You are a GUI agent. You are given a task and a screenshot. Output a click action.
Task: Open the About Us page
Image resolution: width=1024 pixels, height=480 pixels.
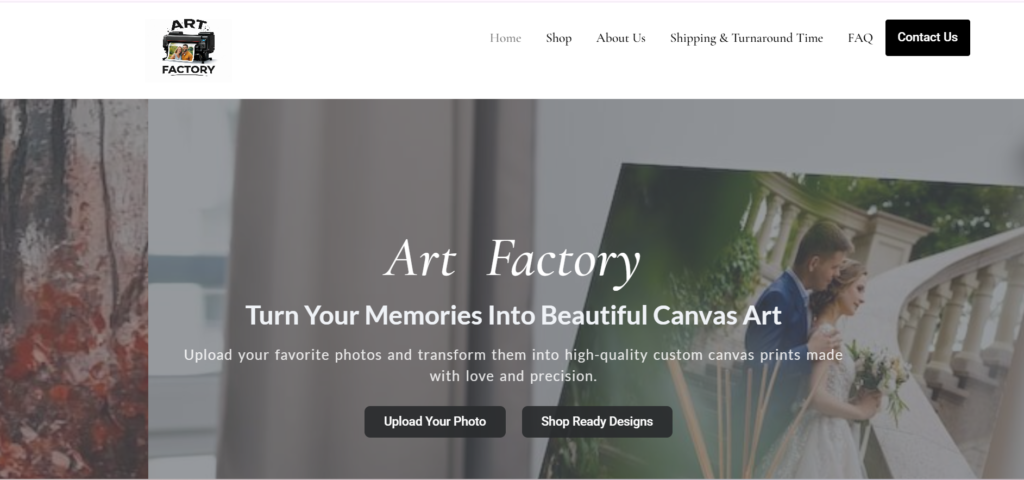click(620, 38)
